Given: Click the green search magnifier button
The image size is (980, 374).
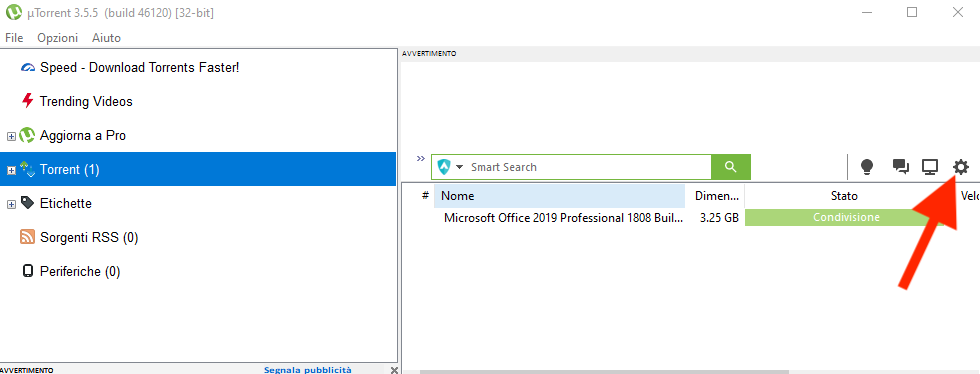Looking at the screenshot, I should pos(731,167).
